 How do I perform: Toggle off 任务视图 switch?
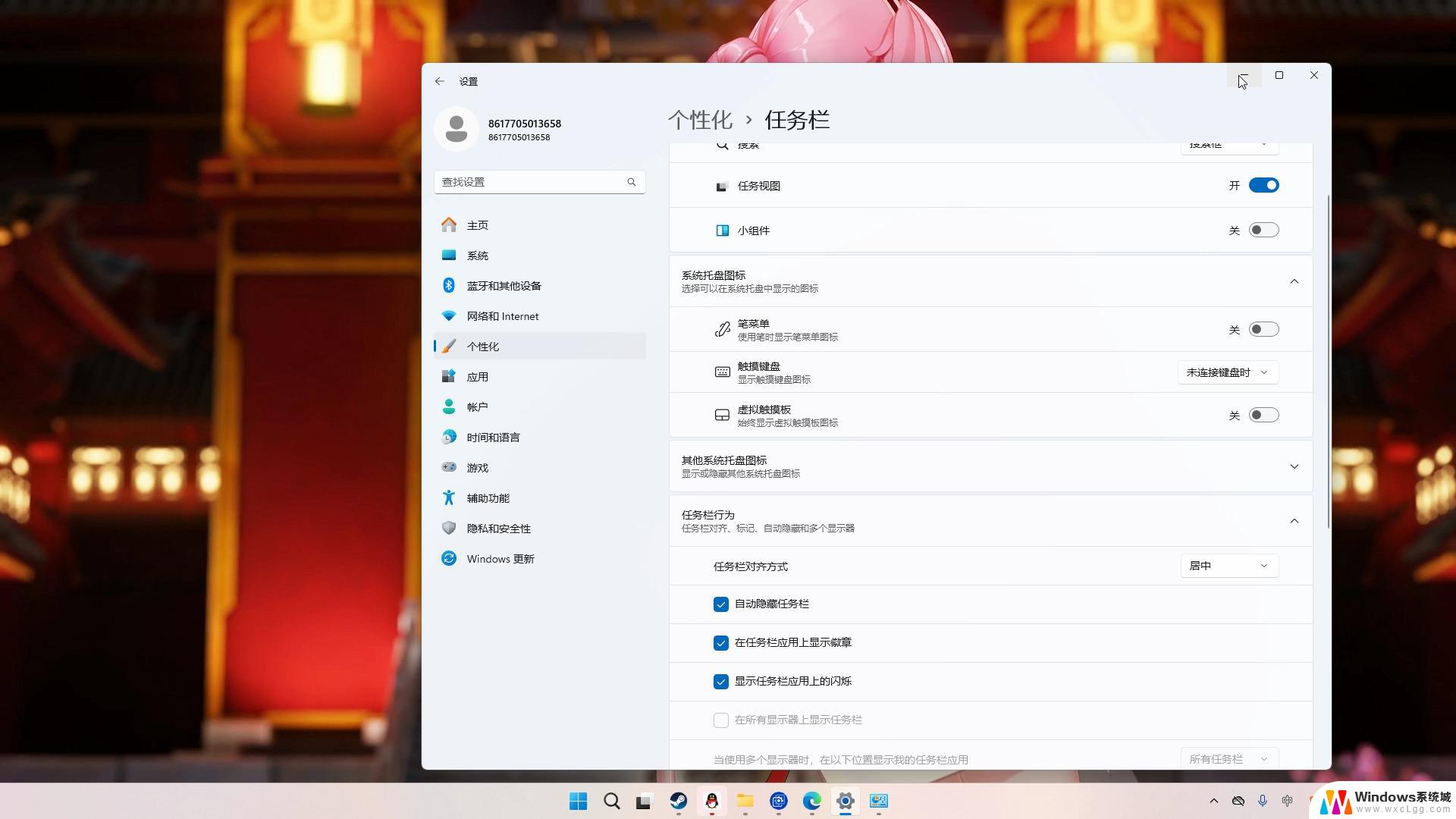(1264, 185)
